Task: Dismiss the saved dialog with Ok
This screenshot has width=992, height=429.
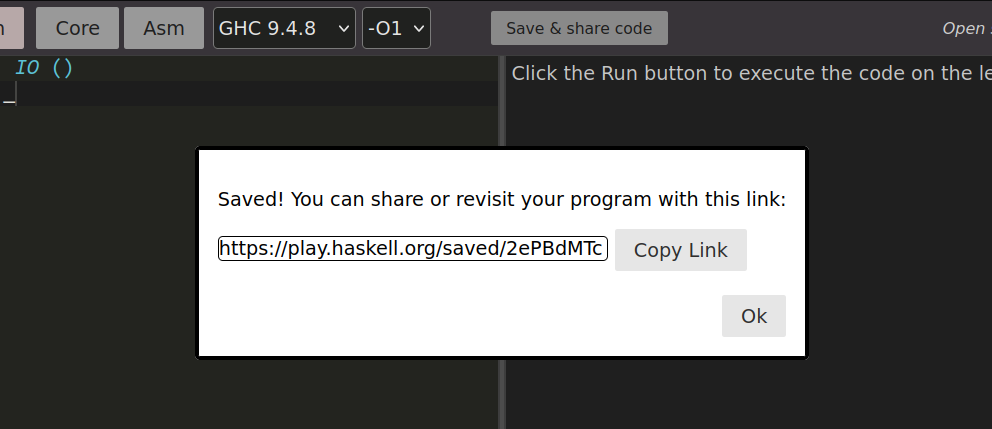Action: (x=753, y=316)
